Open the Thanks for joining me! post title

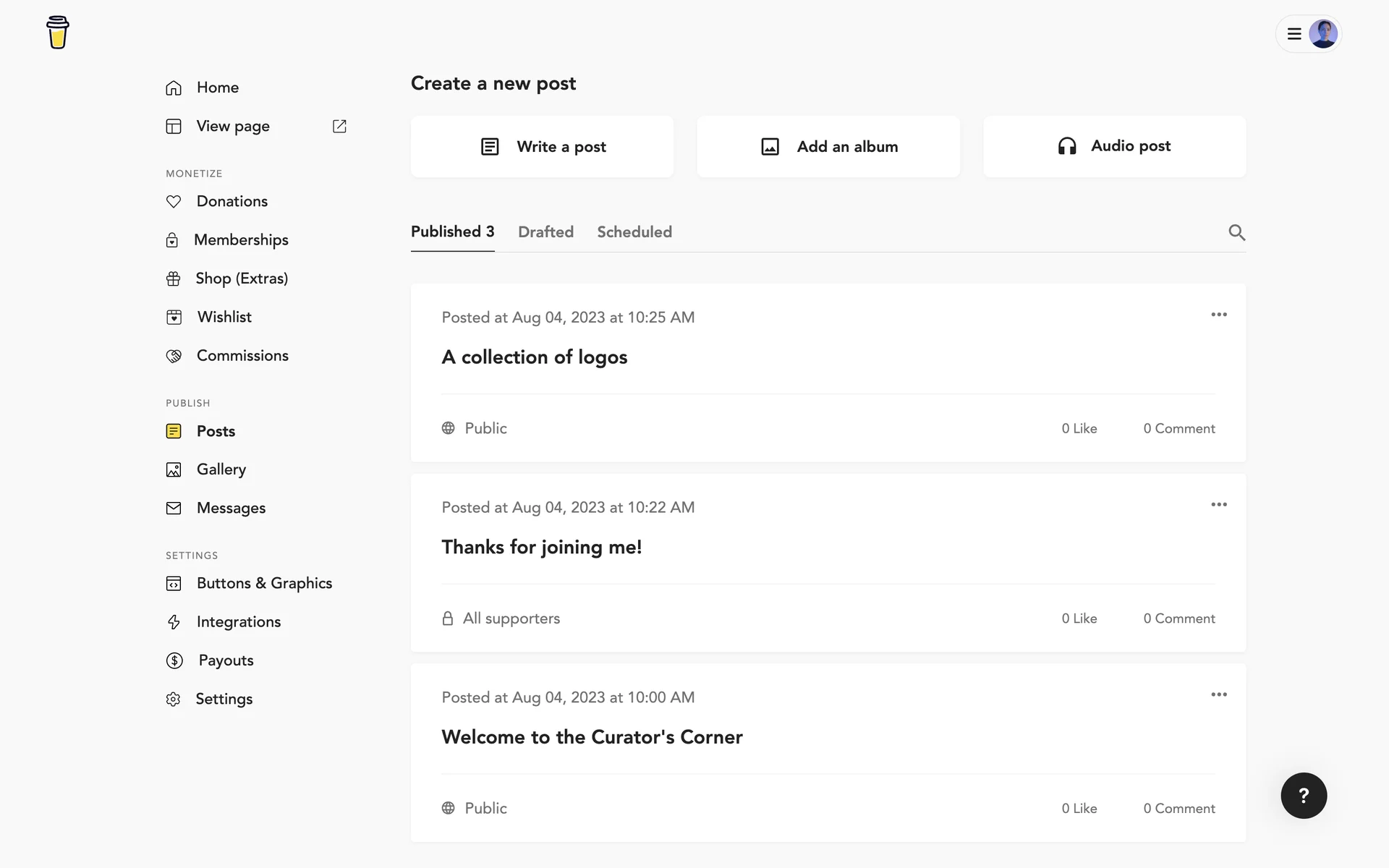[542, 548]
